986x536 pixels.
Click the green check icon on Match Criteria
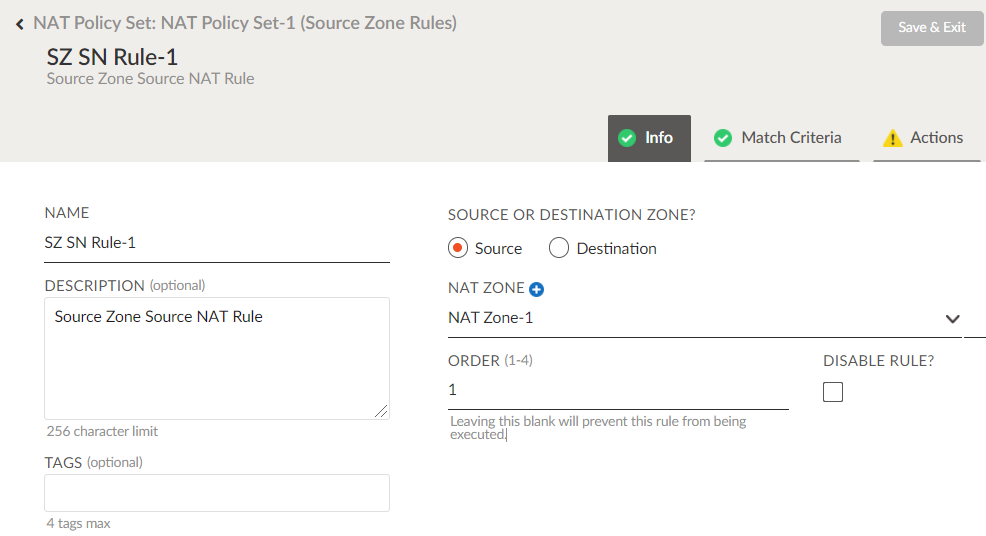click(x=722, y=138)
